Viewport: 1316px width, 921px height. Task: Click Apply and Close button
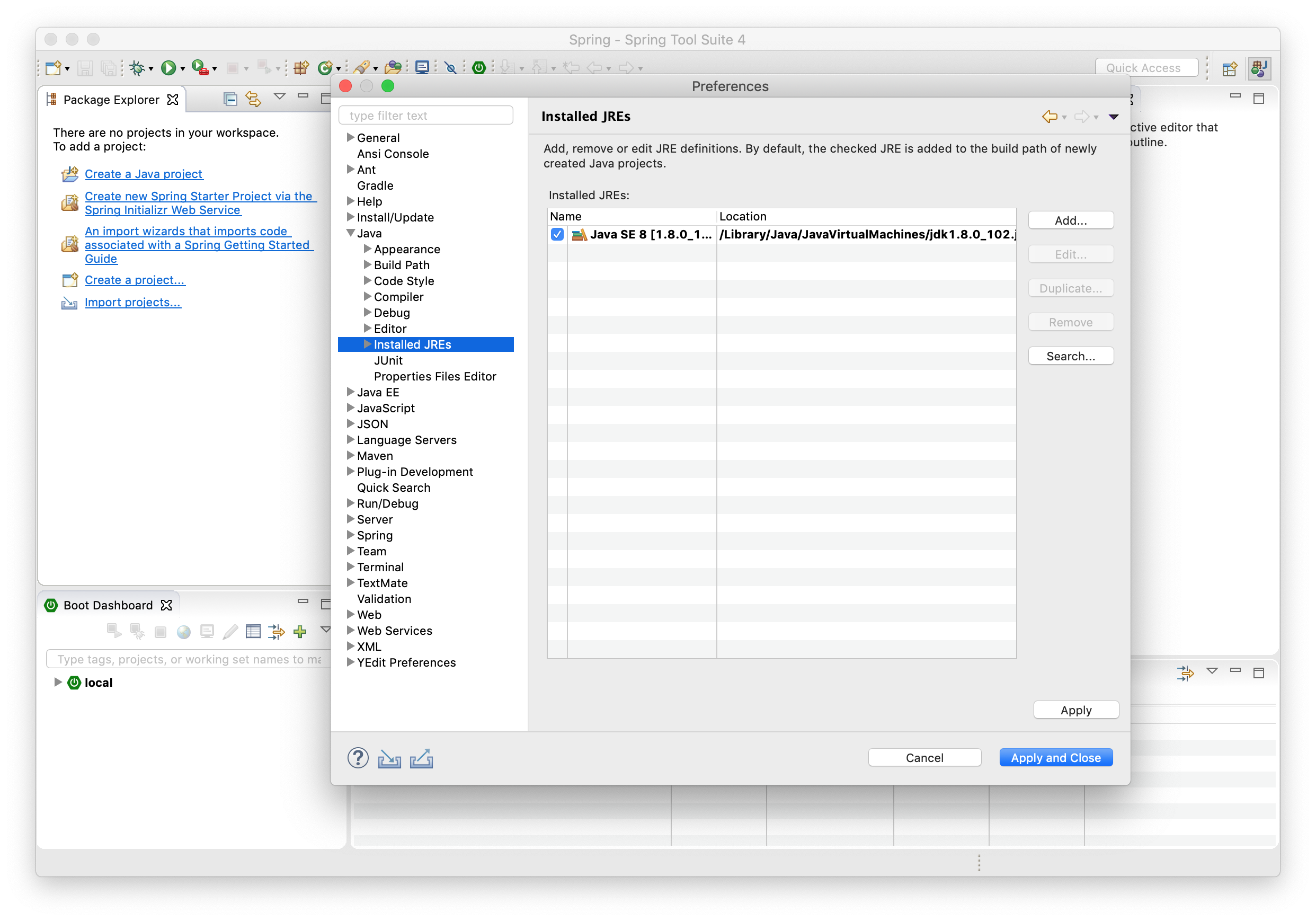coord(1055,758)
